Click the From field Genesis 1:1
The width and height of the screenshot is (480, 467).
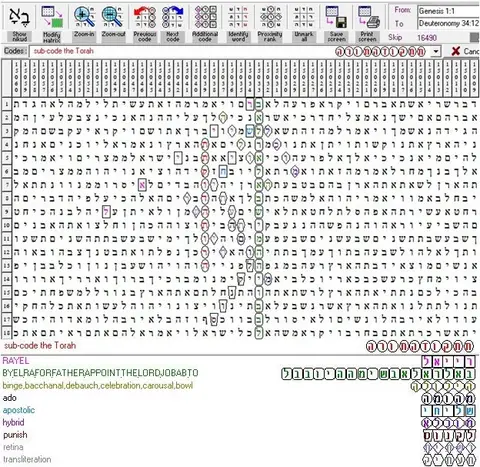click(x=448, y=11)
